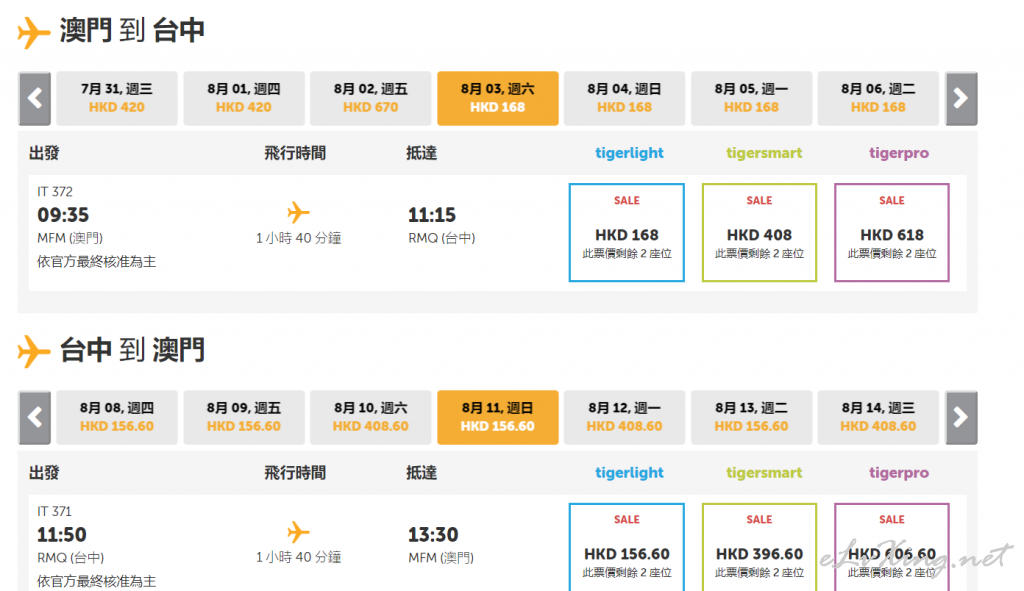This screenshot has width=1024, height=591.
Task: Click MFM (澳門) arrival airport in IT 371 row
Action: coord(441,558)
